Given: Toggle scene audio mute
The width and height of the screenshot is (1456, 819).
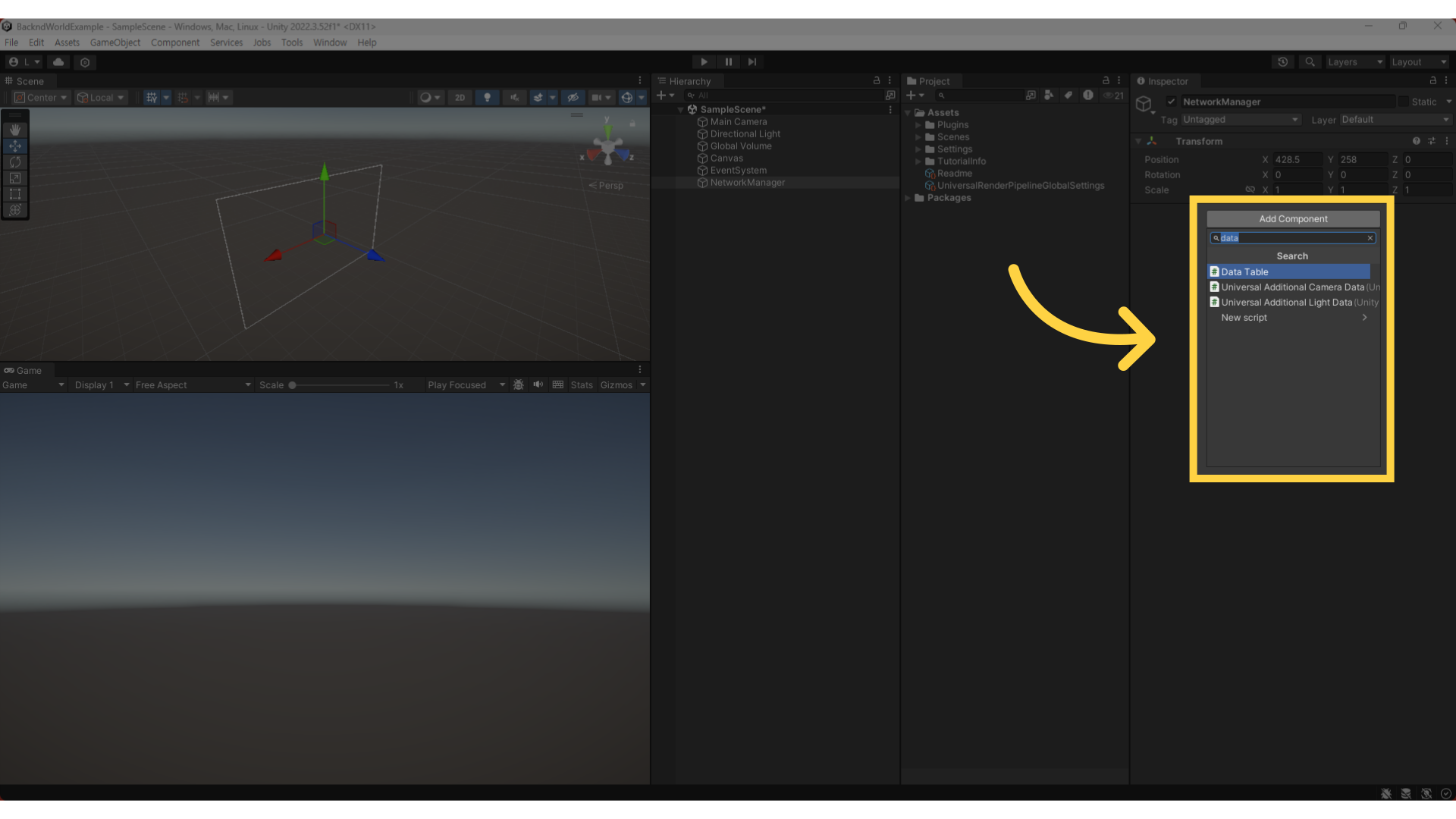Looking at the screenshot, I should (x=514, y=97).
